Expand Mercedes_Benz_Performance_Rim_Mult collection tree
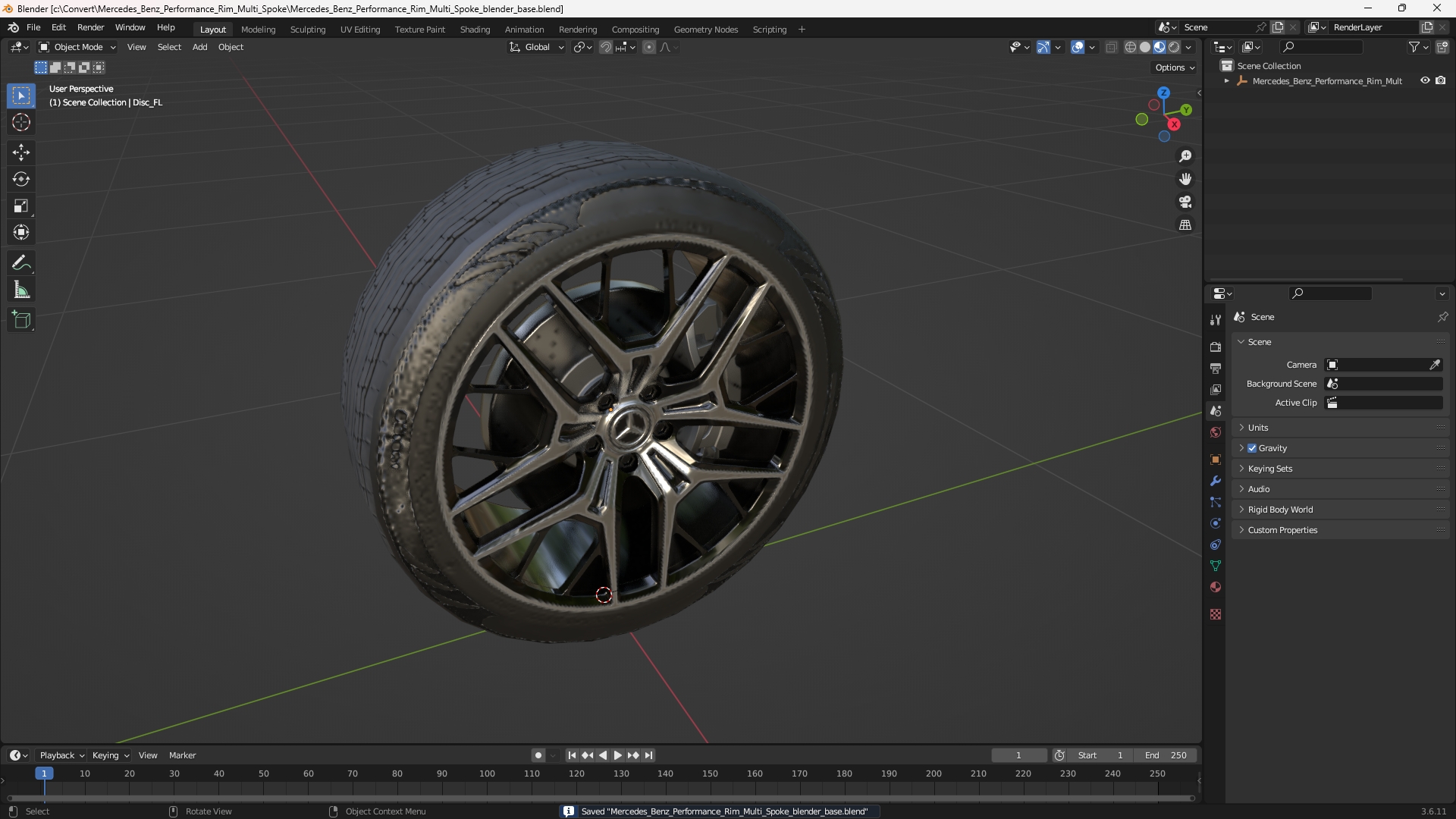The height and width of the screenshot is (819, 1456). coord(1227,81)
